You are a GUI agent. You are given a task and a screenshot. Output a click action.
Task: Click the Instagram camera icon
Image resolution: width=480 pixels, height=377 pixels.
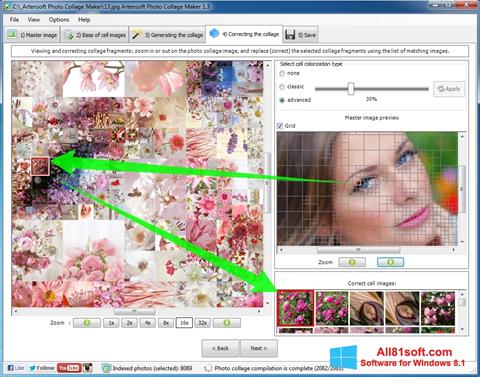click(x=88, y=368)
